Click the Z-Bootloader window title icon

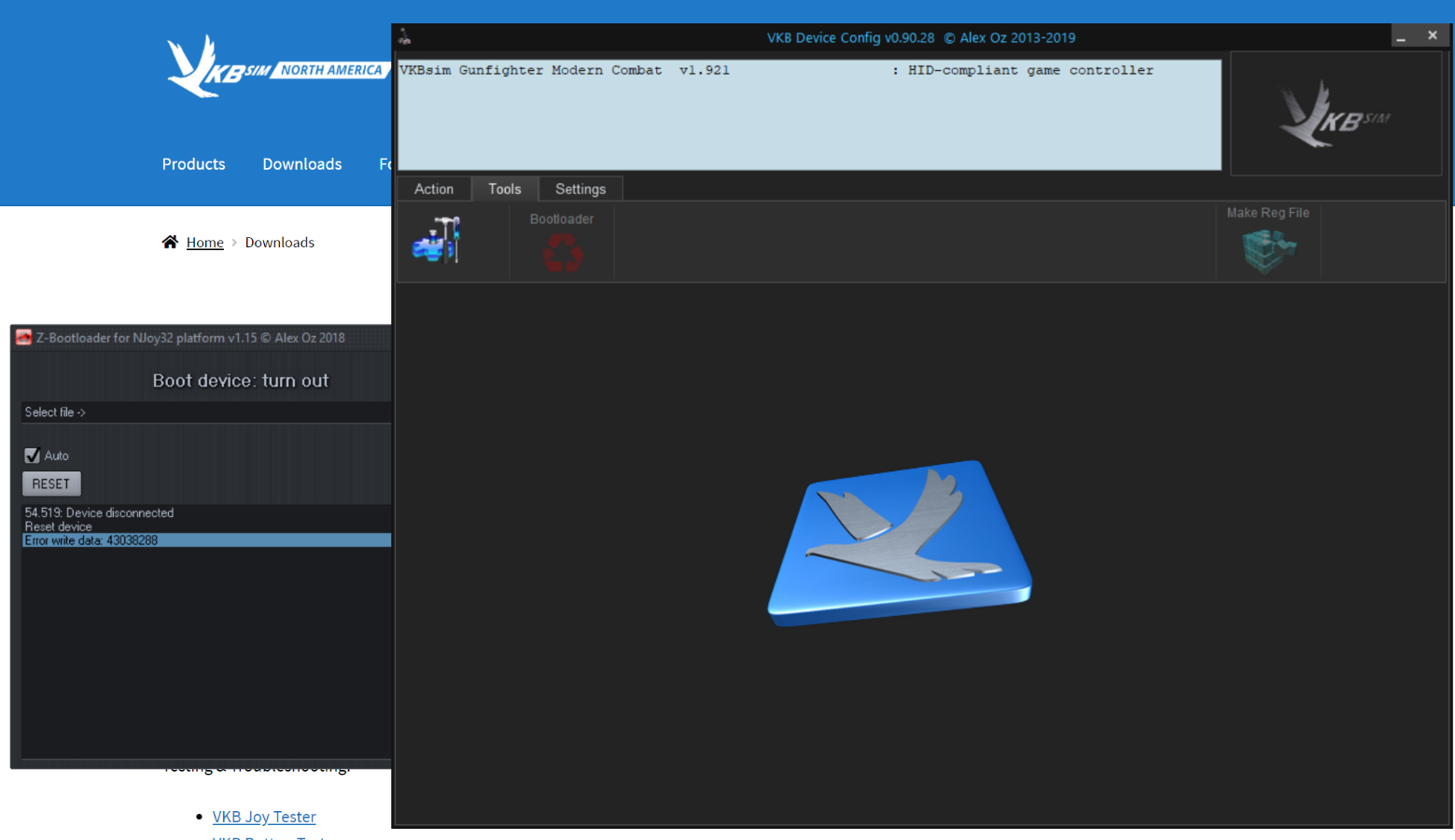pyautogui.click(x=23, y=338)
